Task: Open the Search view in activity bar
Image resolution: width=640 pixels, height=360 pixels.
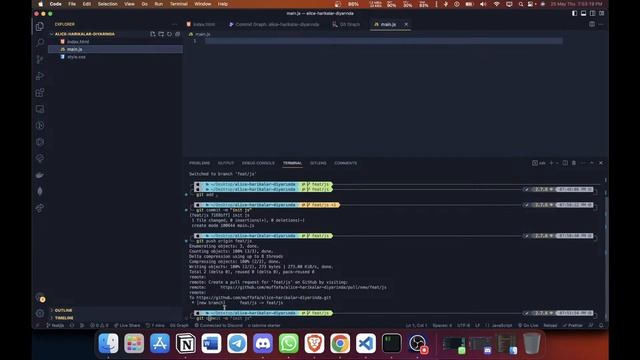Action: [40, 42]
